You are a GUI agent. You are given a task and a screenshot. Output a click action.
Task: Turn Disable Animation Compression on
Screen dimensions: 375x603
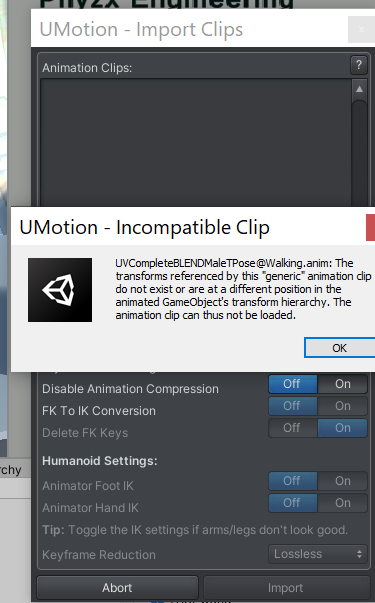342,384
